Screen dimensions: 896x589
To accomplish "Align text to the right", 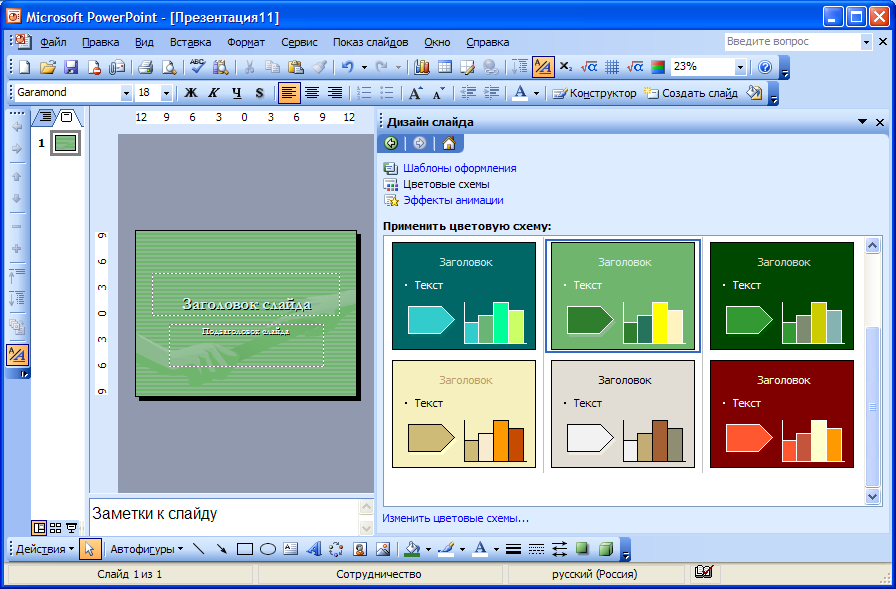I will point(335,93).
